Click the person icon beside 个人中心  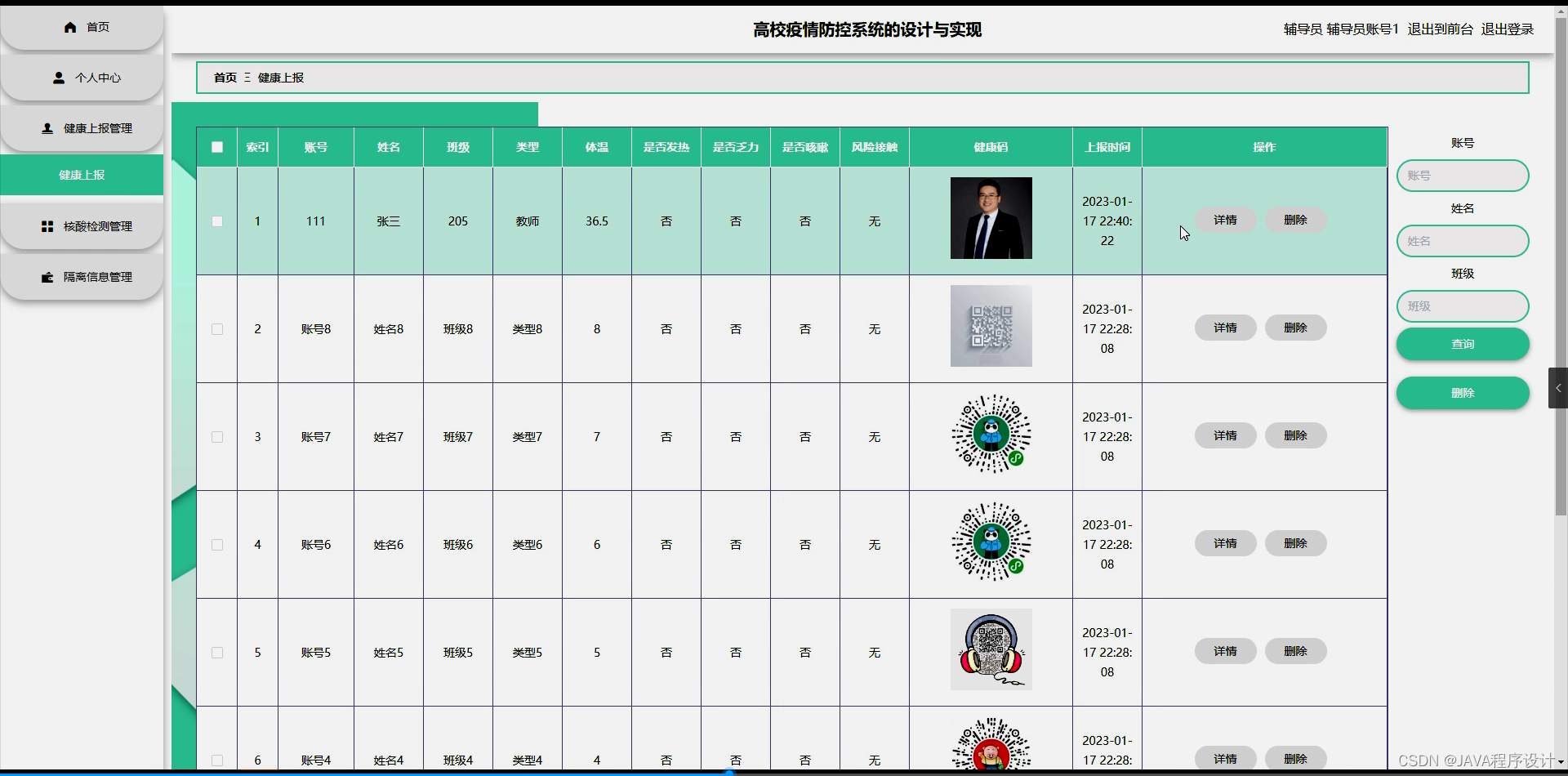[x=59, y=78]
